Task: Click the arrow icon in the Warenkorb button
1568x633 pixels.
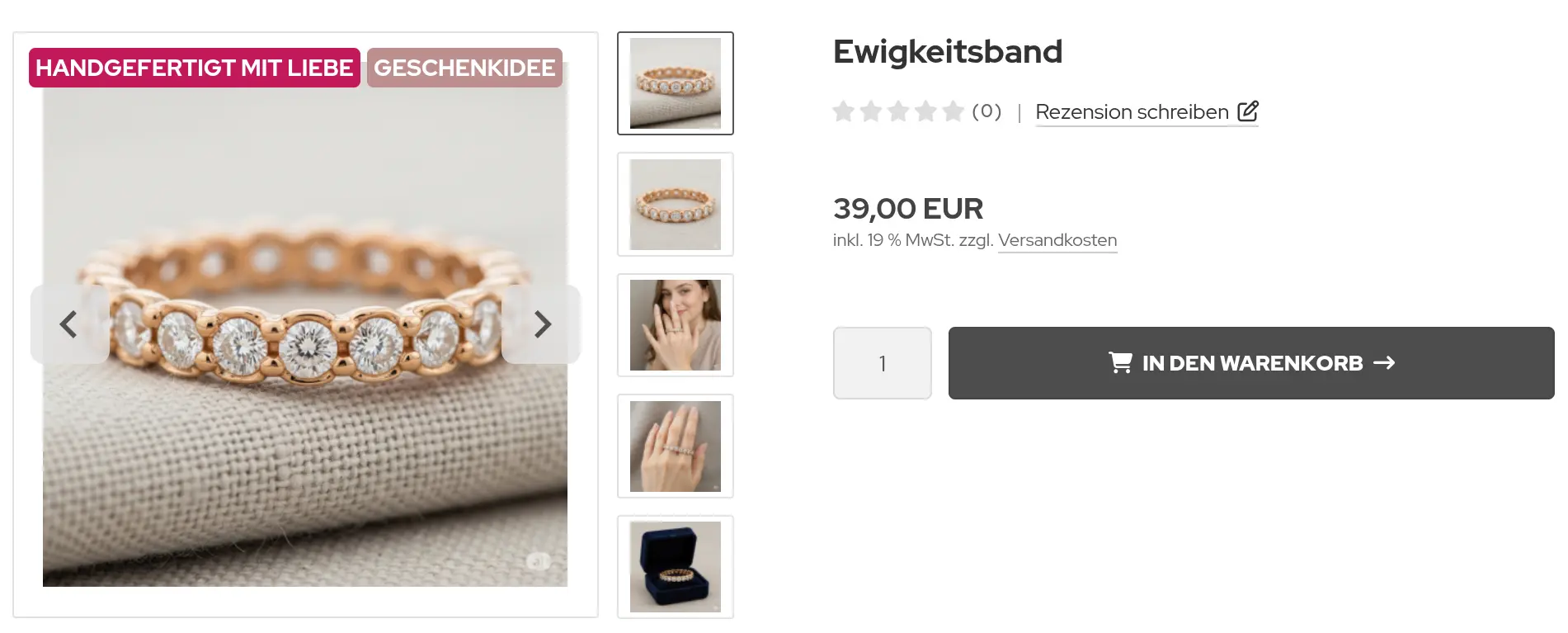Action: coord(1384,362)
